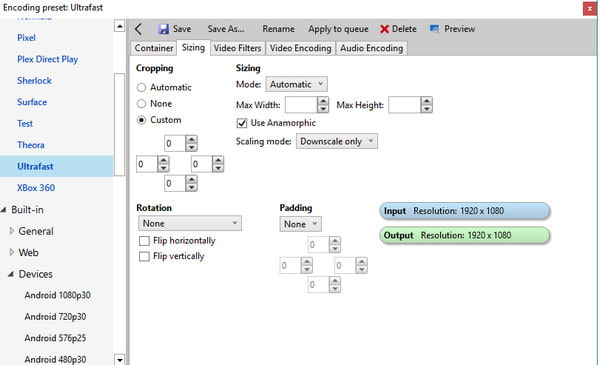
Task: Select the Android 720p30 preset
Action: coord(55,317)
